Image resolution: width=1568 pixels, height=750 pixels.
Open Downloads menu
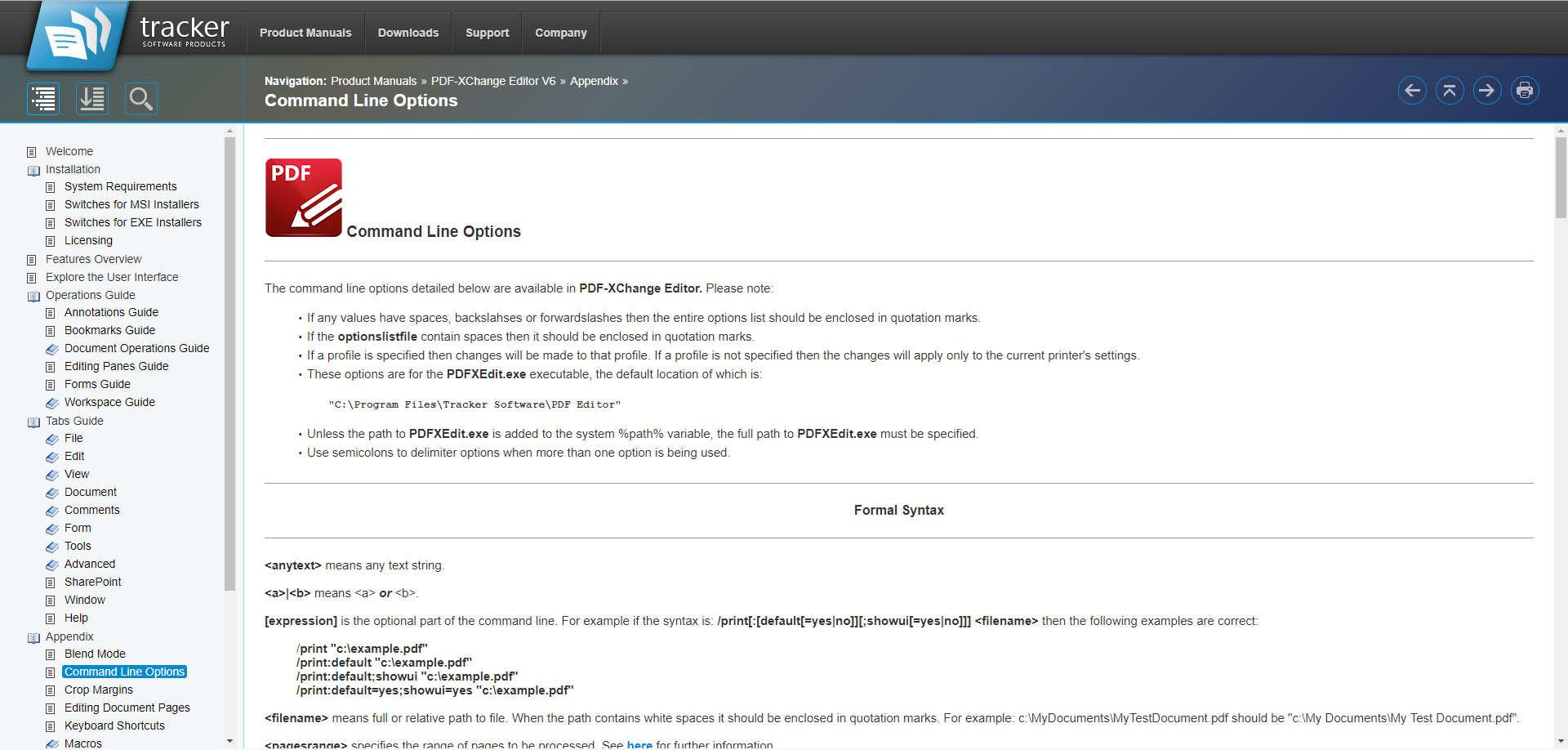(408, 33)
